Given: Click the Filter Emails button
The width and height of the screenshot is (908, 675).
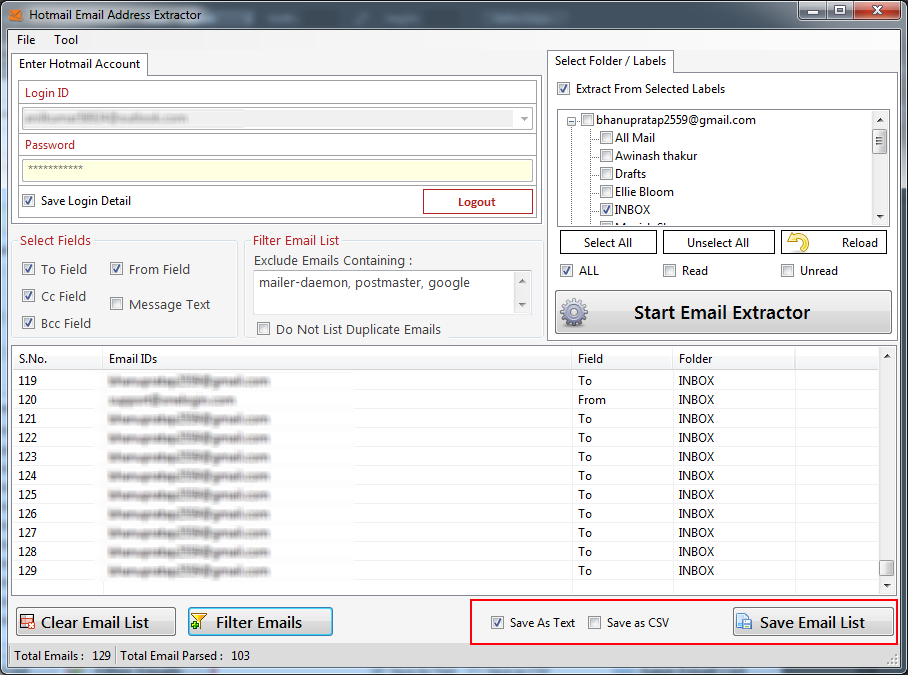Looking at the screenshot, I should (260, 622).
